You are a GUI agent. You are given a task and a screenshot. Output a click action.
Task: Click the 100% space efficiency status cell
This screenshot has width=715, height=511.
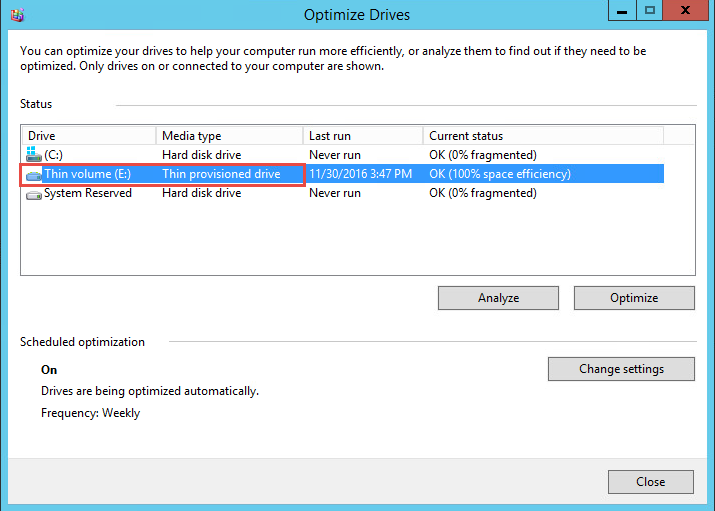[x=500, y=174]
